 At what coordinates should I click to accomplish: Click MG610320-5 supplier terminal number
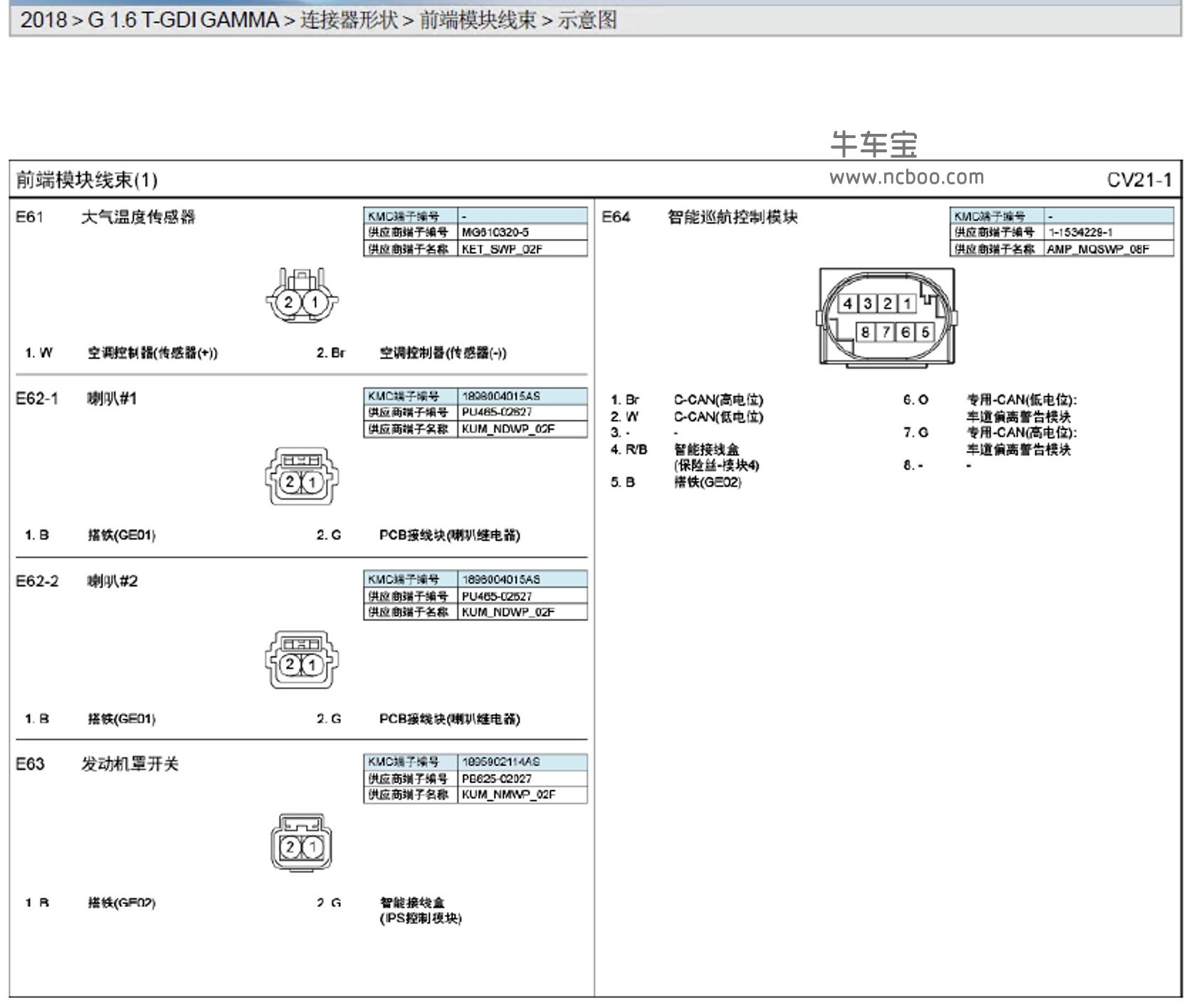click(523, 232)
